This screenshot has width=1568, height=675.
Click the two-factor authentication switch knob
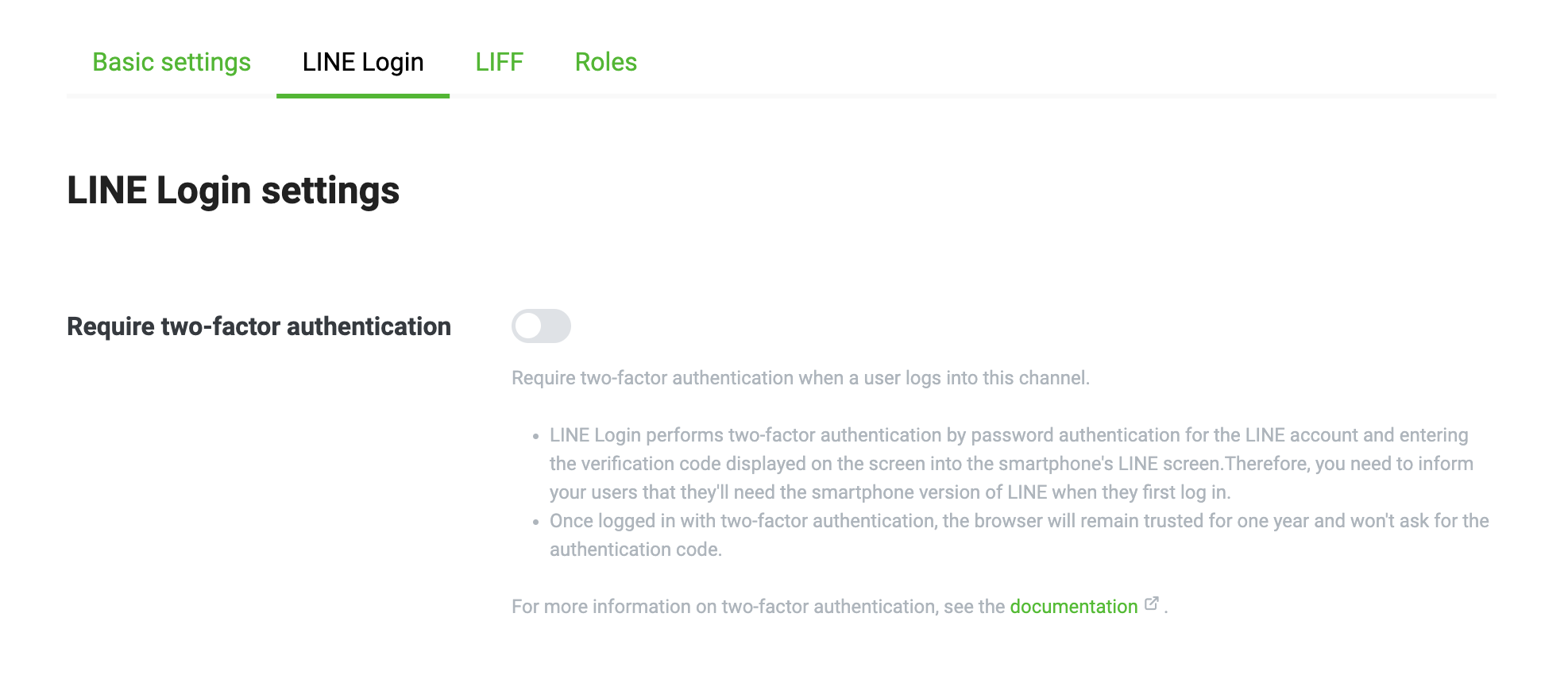(531, 326)
